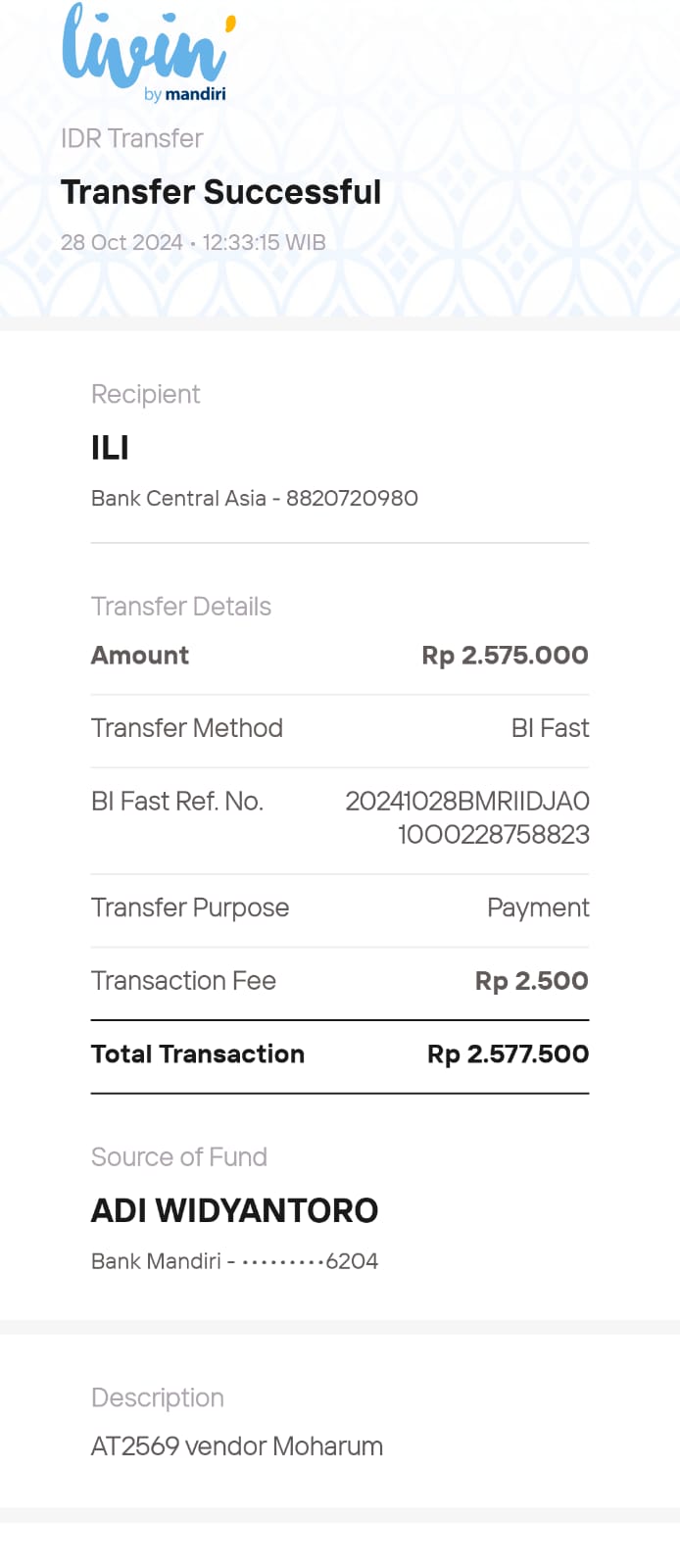
Task: Select the sender name ADI WIDYANTORO
Action: click(234, 1211)
